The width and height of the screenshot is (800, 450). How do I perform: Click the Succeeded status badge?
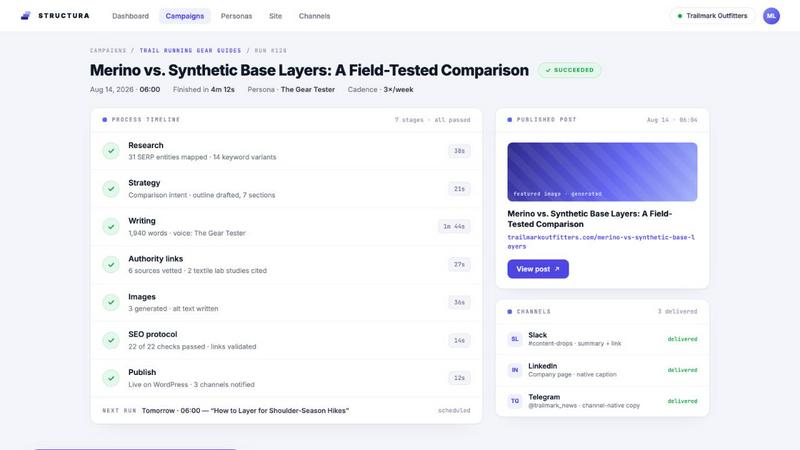pos(569,70)
